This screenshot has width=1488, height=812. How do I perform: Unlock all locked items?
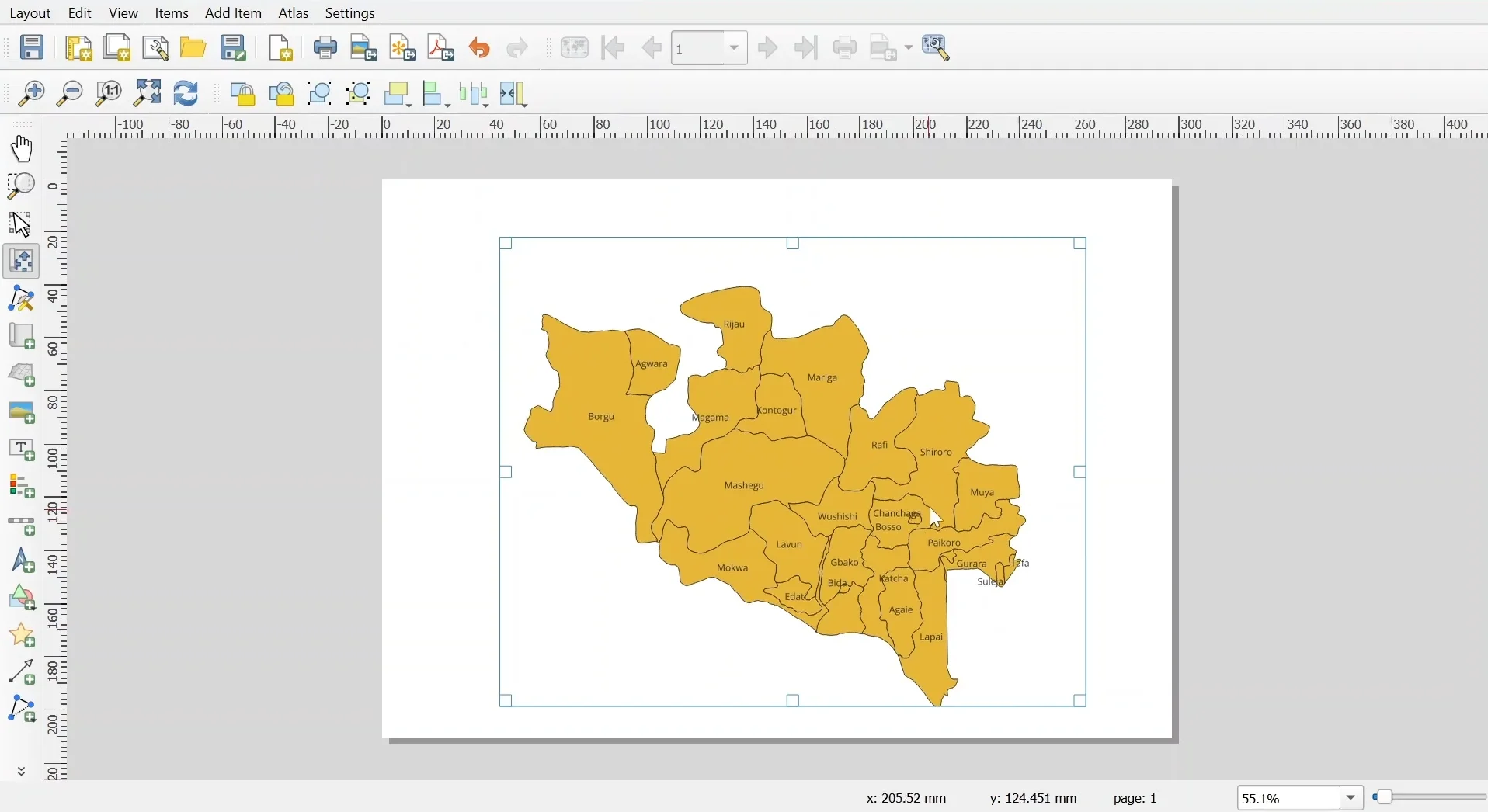[281, 93]
